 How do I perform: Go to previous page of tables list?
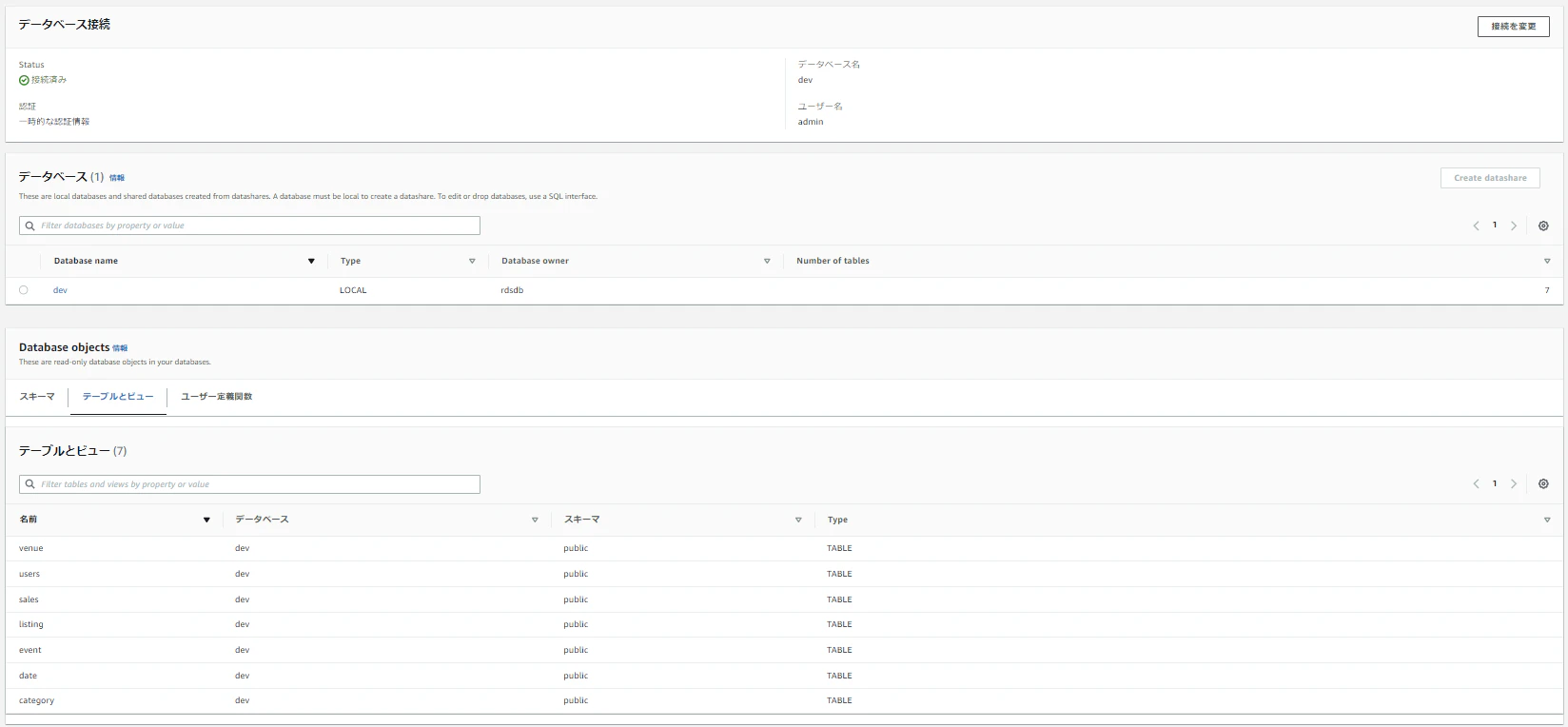[x=1477, y=484]
